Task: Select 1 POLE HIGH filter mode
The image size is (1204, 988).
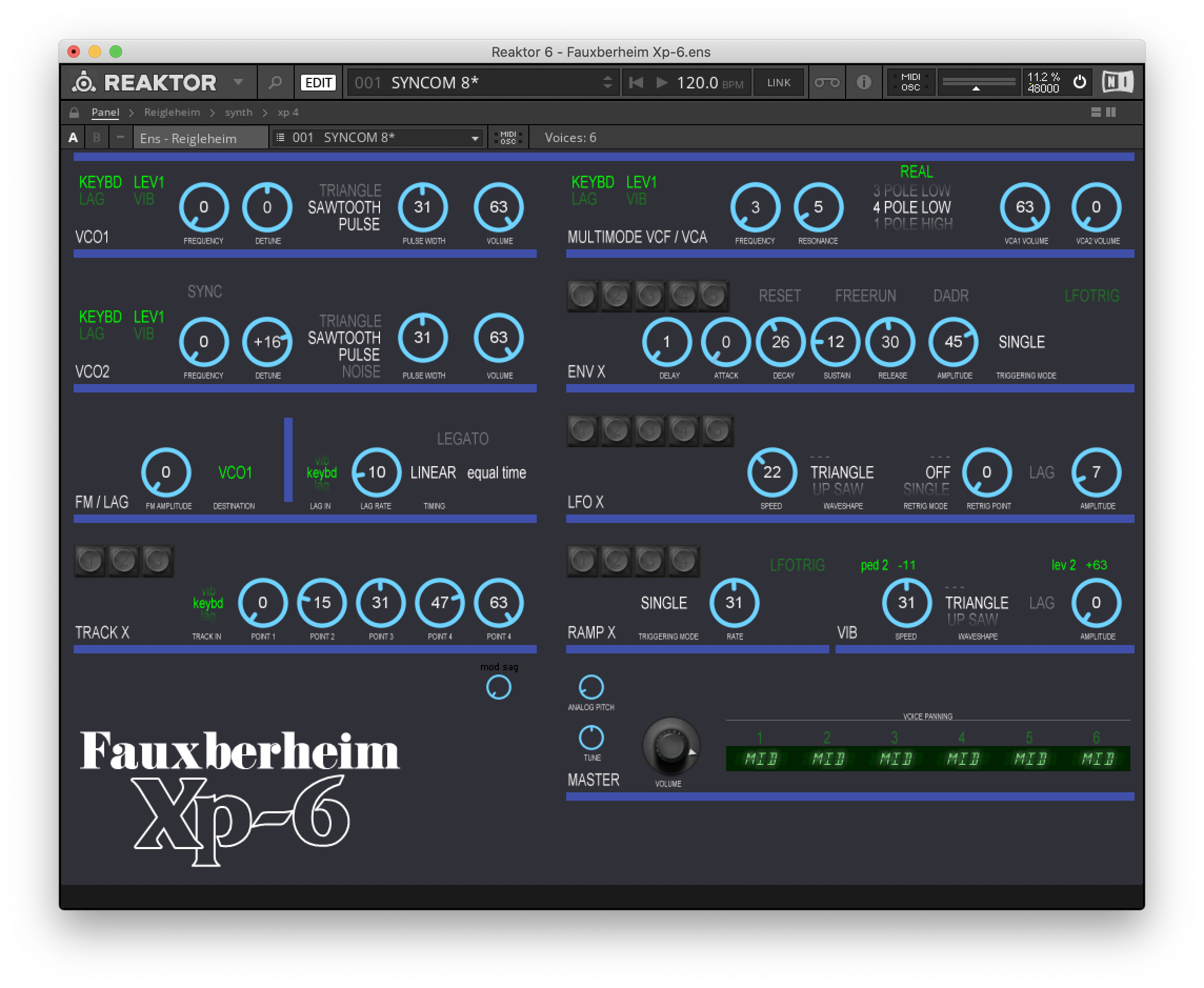Action: click(913, 224)
